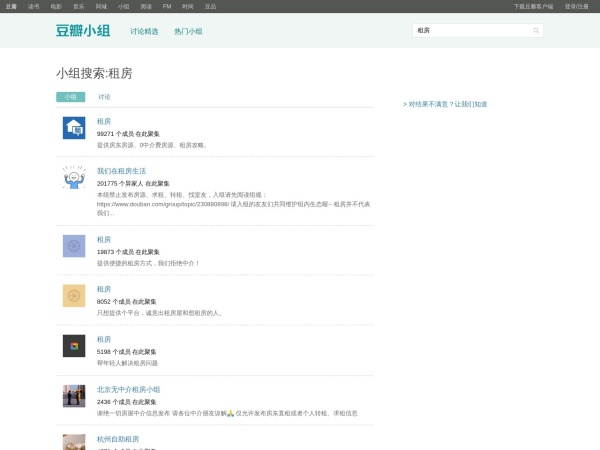The width and height of the screenshot is (600, 450).
Task: Click 对结果不满意？让我们知道 feedback link
Action: click(445, 103)
